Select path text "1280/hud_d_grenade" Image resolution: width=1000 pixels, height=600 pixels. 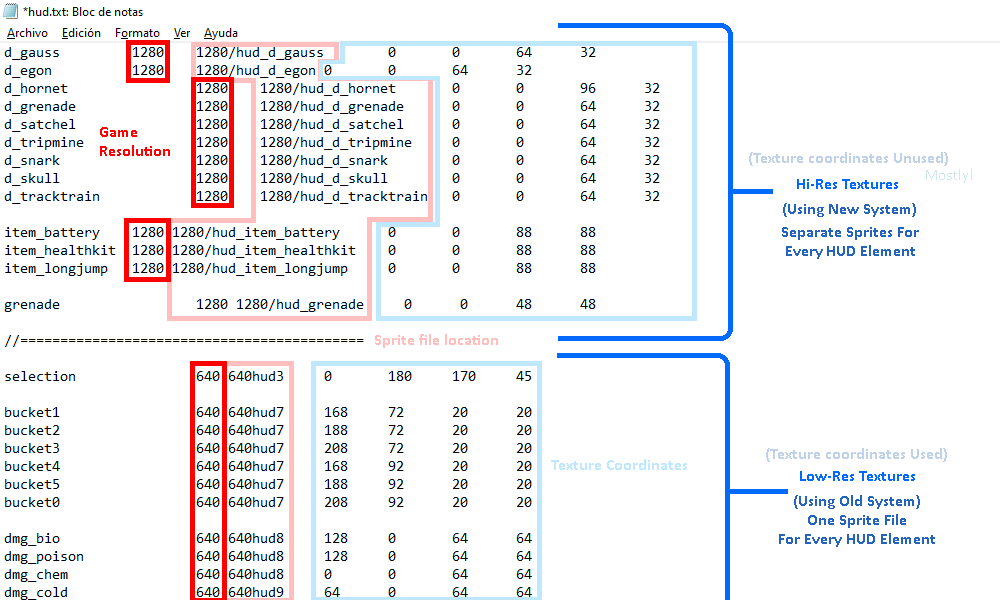(332, 106)
